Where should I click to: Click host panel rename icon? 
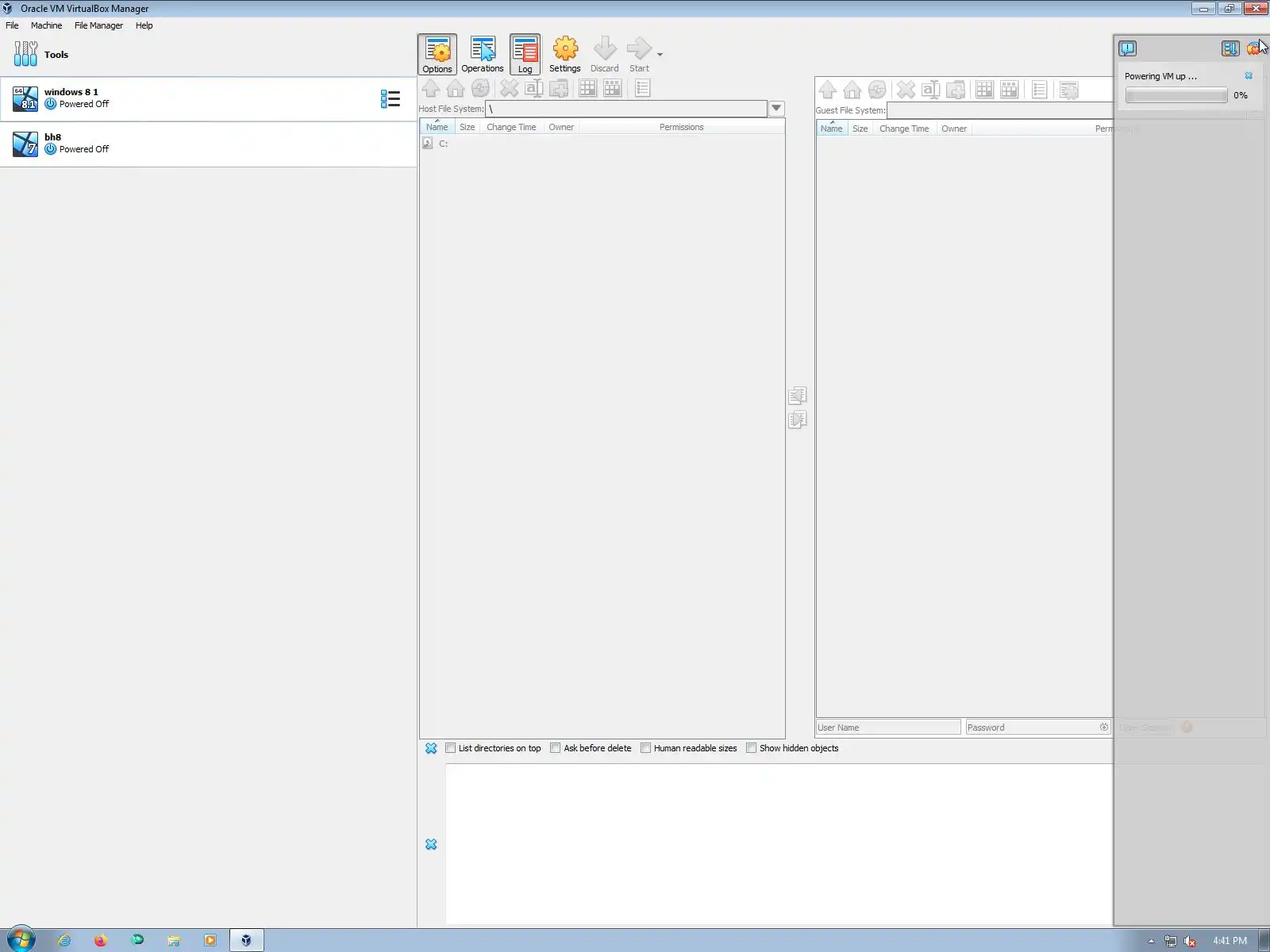tap(533, 88)
